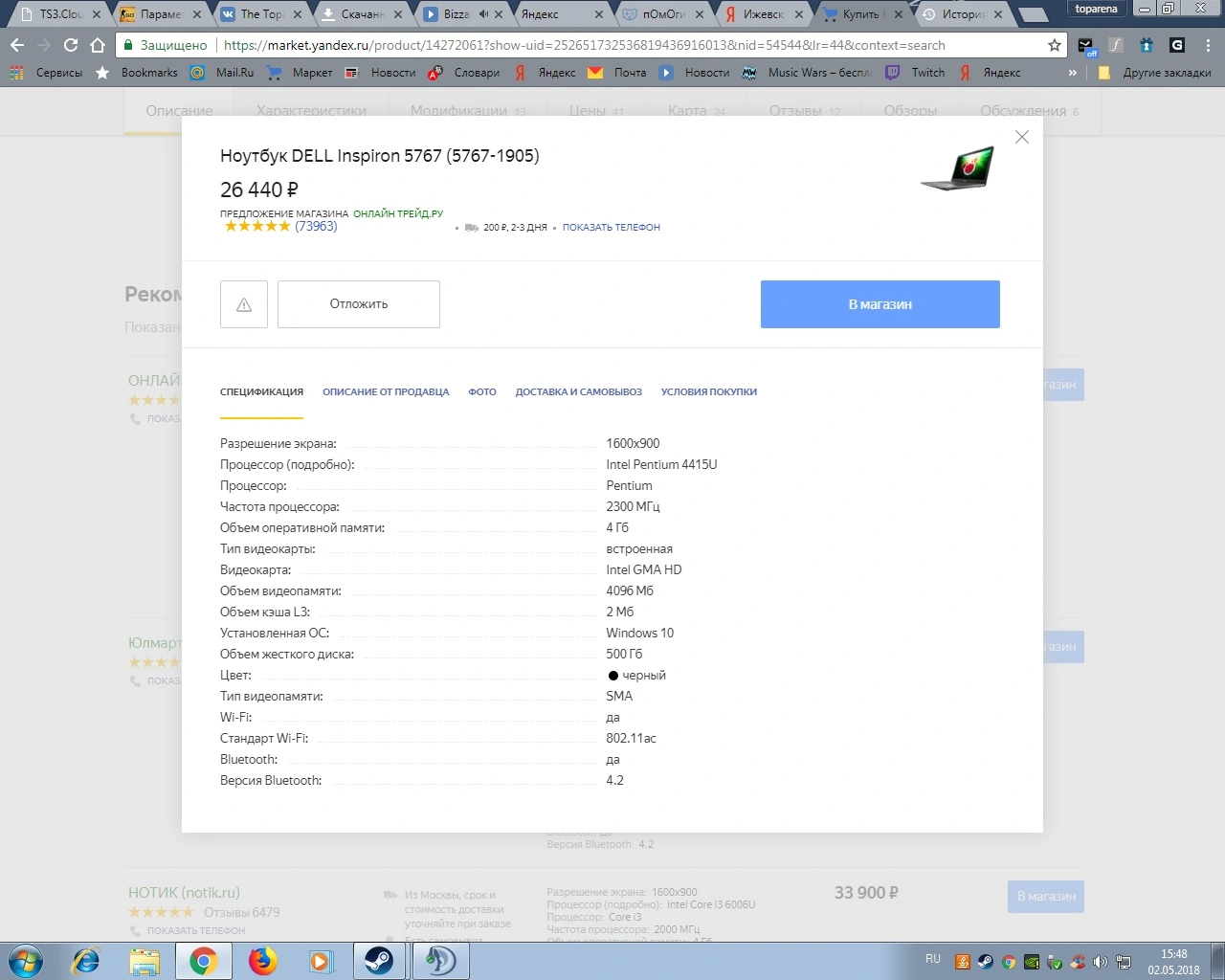Screen dimensions: 1225x980
Task: Click the NVIDIA tray icon
Action: 1032,963
